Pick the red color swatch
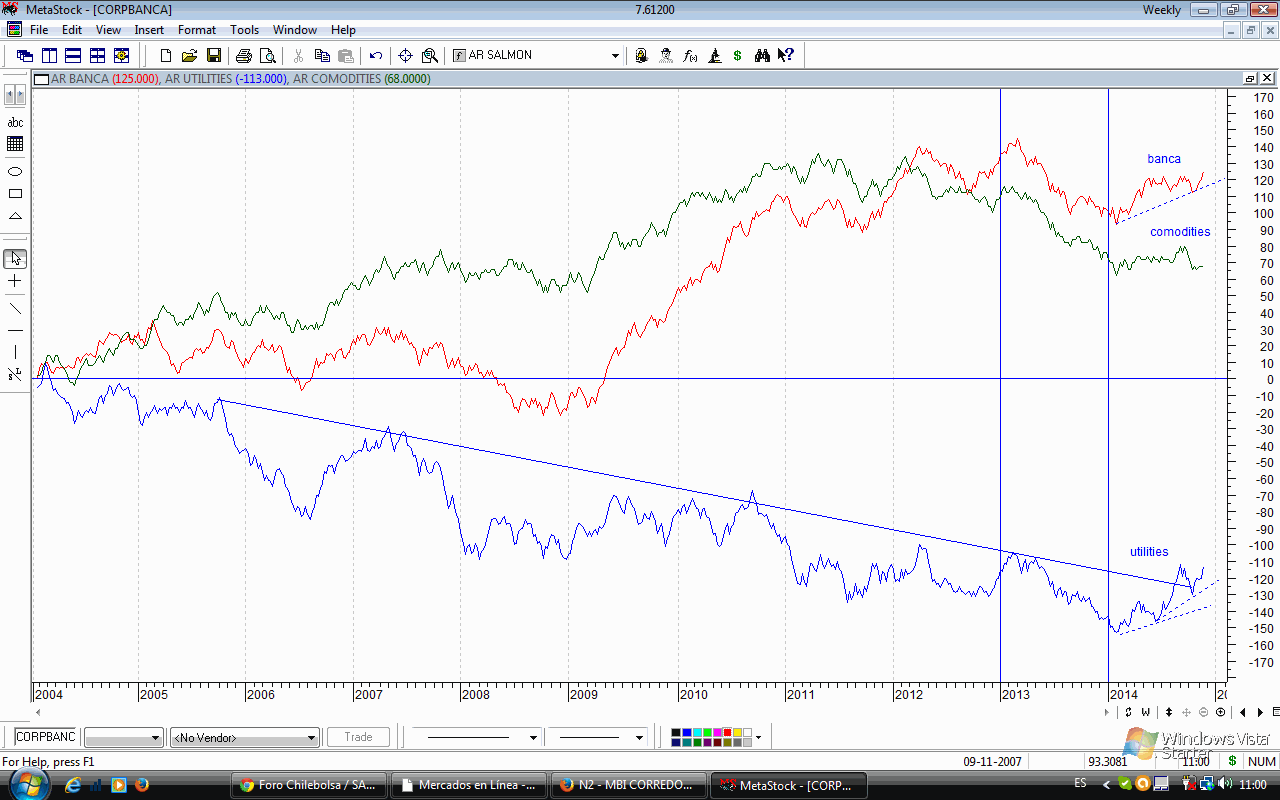 pos(726,733)
